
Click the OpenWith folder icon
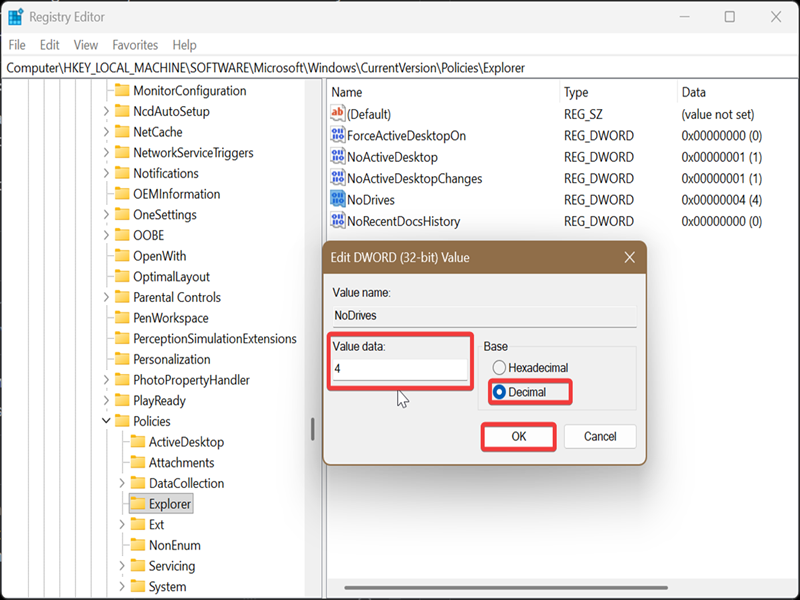tap(122, 256)
